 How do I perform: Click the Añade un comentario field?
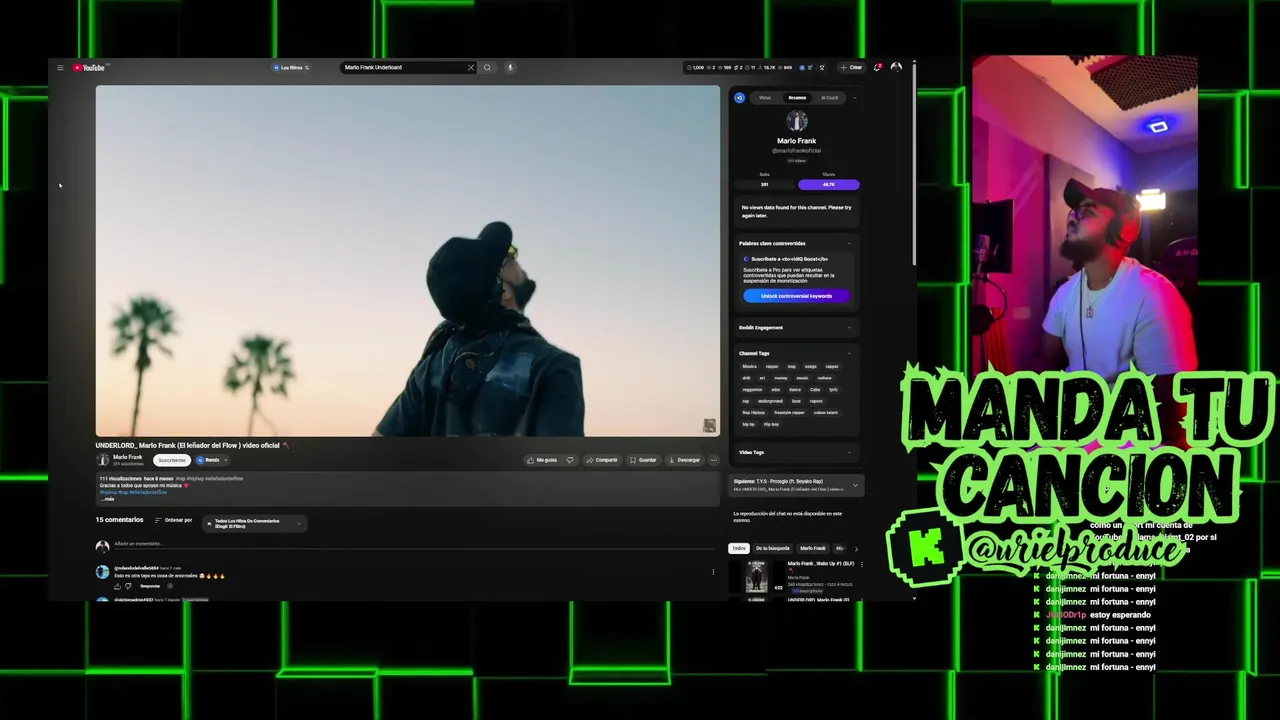(x=415, y=544)
